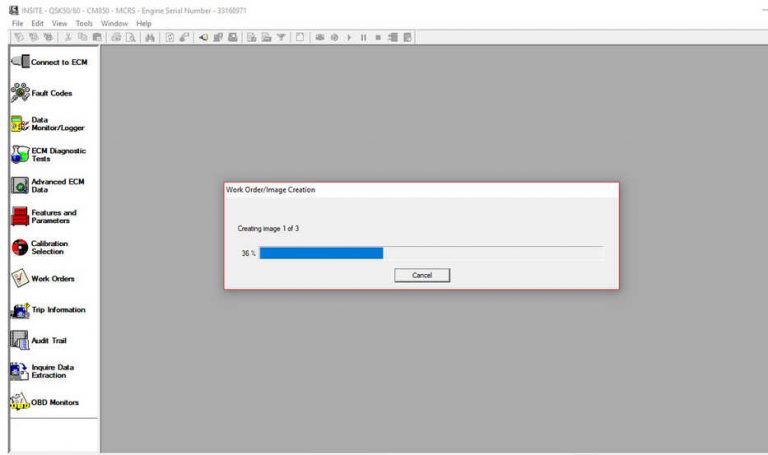This screenshot has width=768, height=455.
Task: Cancel the image creation
Action: pos(422,275)
